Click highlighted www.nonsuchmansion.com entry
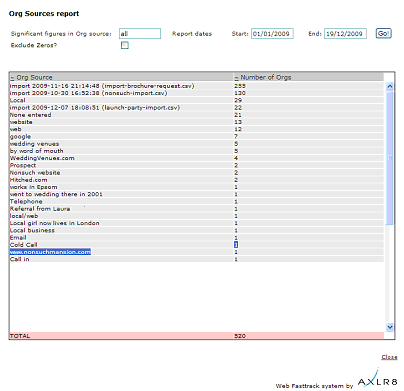This screenshot has height=391, width=404. click(x=50, y=252)
